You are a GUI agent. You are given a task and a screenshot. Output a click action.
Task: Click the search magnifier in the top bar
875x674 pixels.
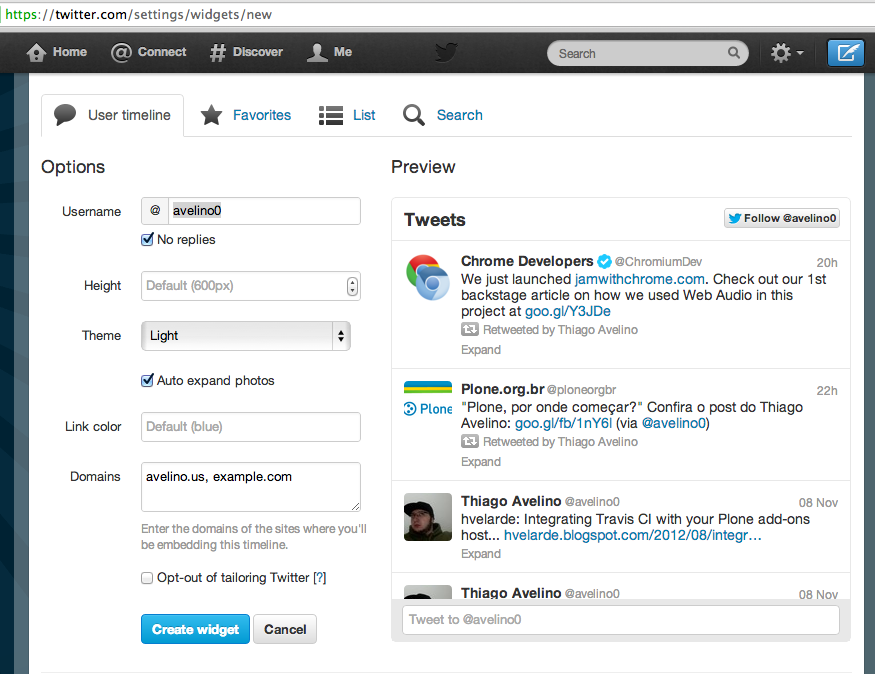[734, 53]
